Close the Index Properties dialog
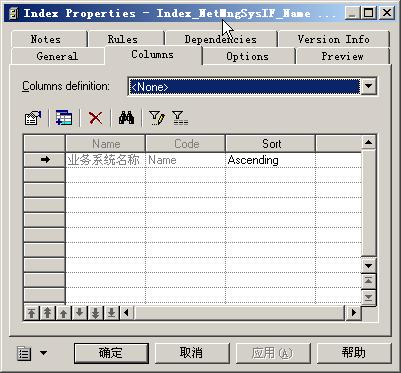This screenshot has height=373, width=401. (387, 13)
